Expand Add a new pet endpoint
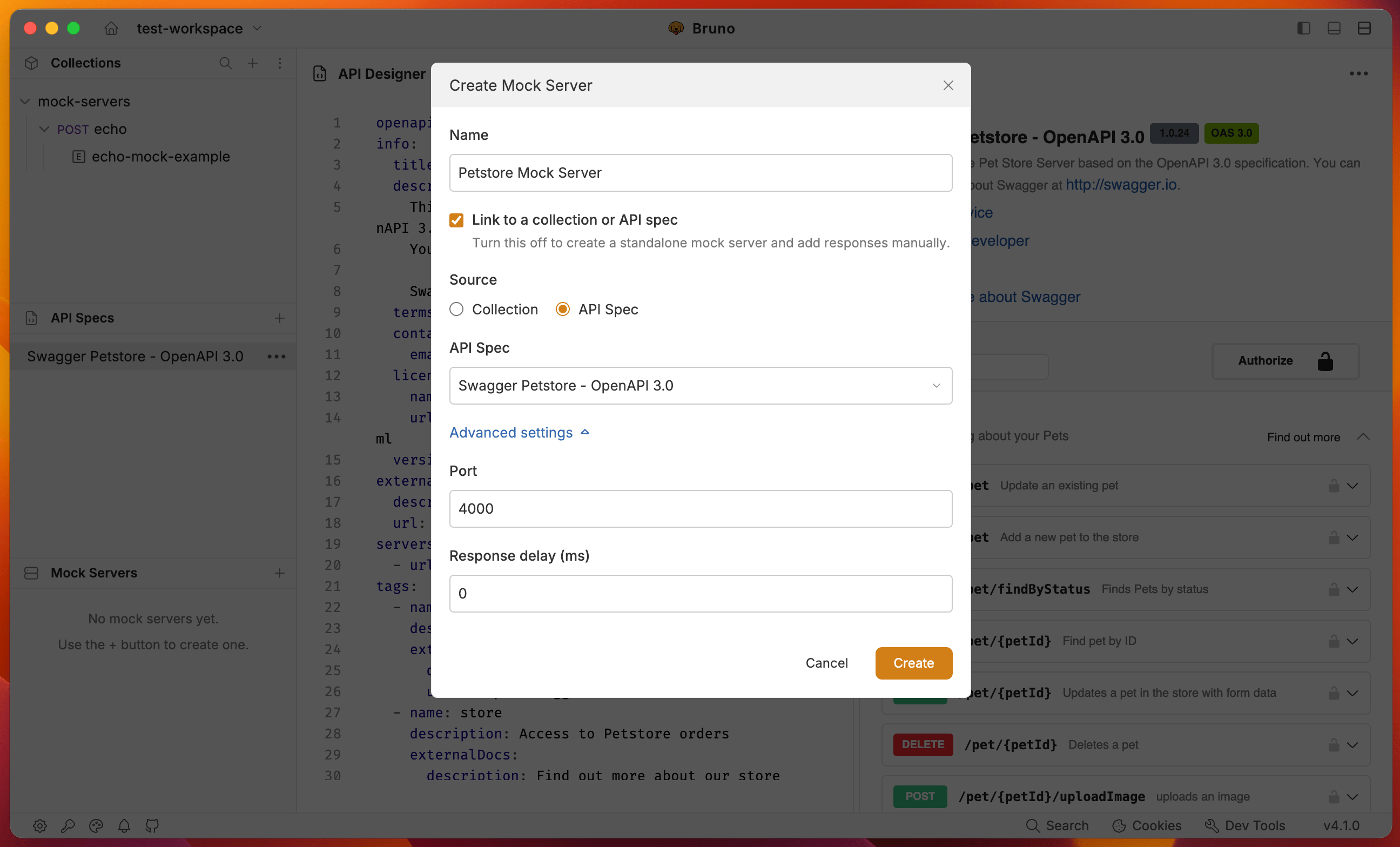The image size is (1400, 847). click(1352, 538)
